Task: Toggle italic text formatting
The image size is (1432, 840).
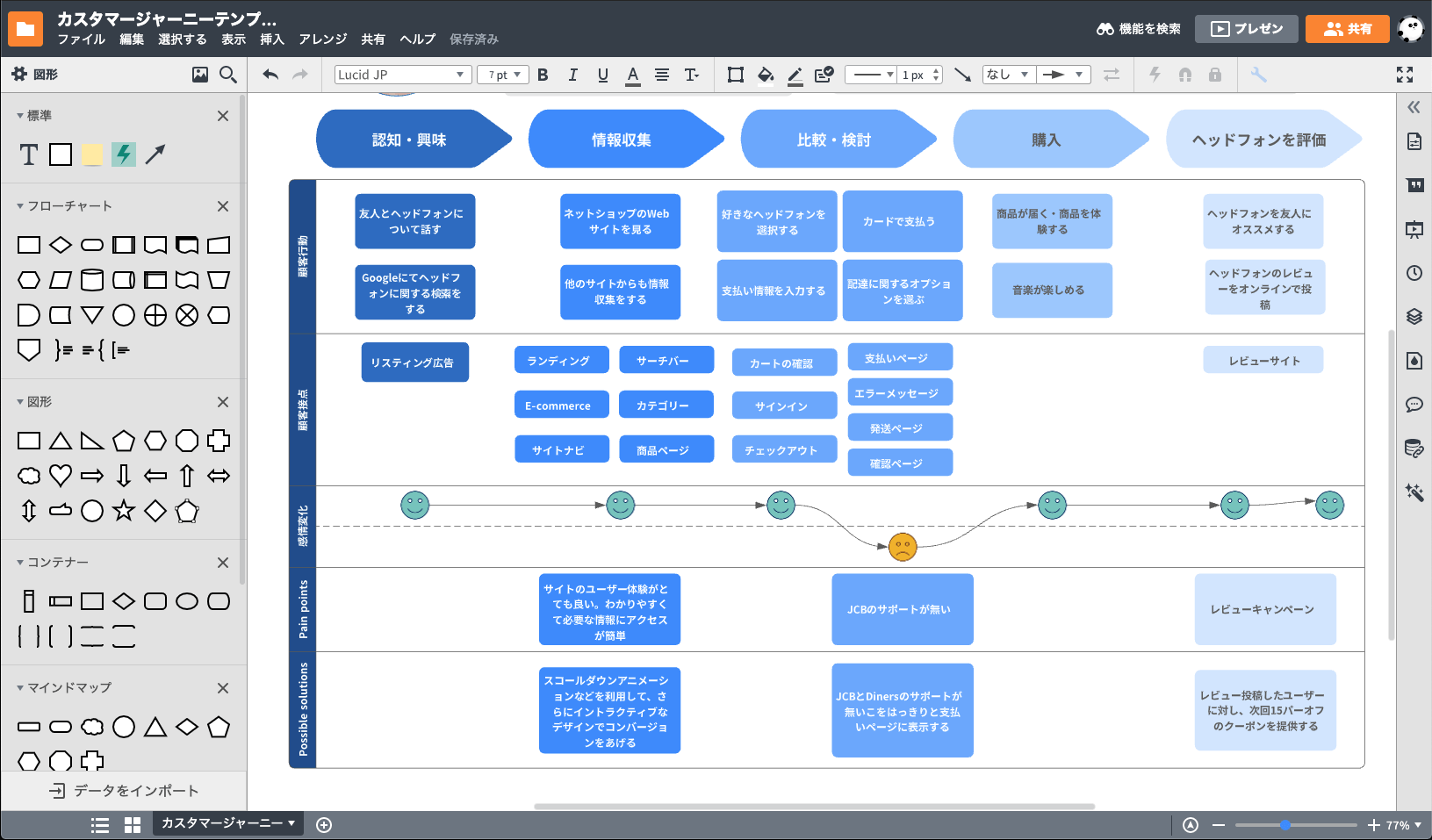Action: 572,75
